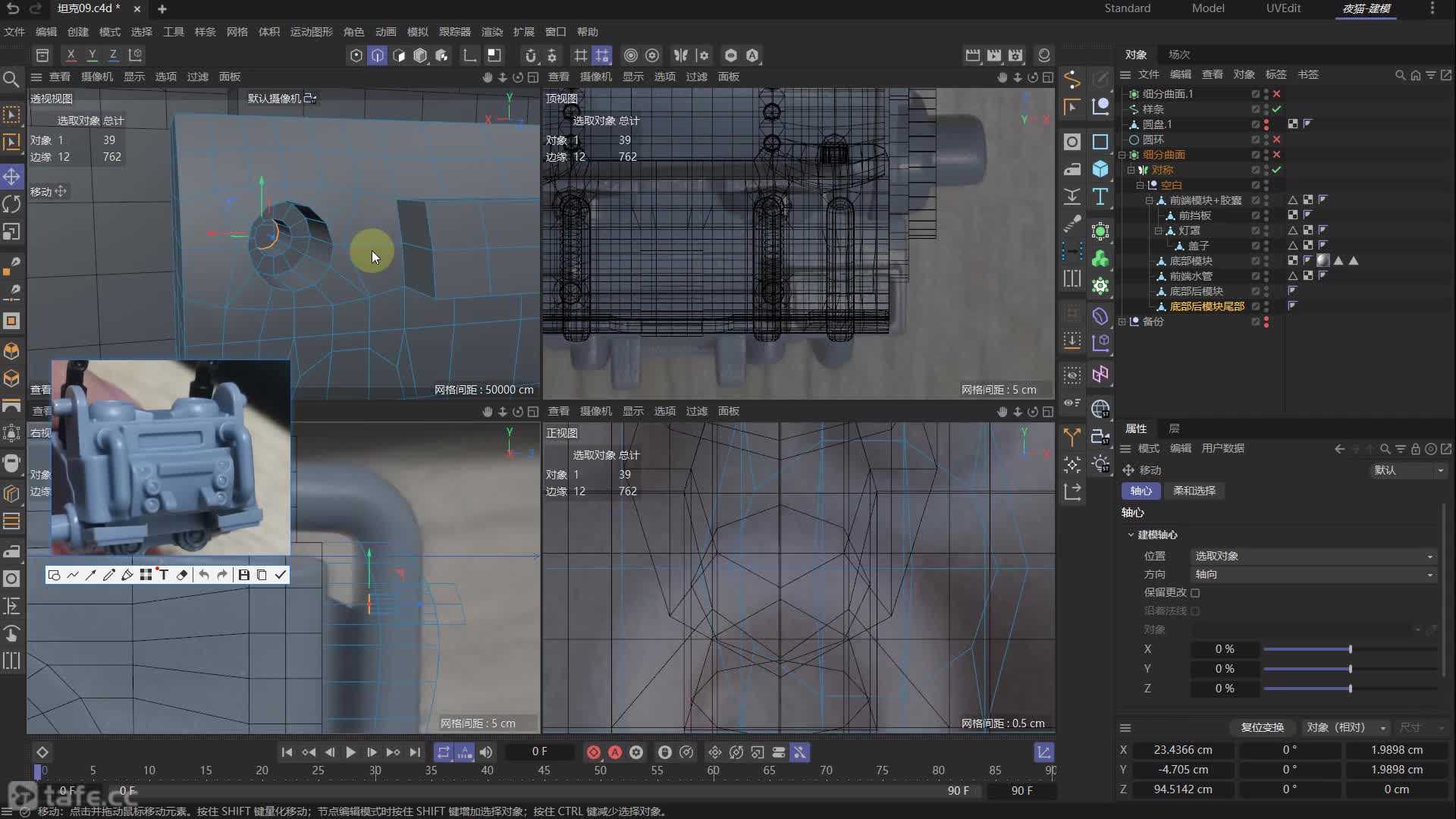Expand the 备份 tree node
This screenshot has width=1456, height=819.
tap(1122, 322)
